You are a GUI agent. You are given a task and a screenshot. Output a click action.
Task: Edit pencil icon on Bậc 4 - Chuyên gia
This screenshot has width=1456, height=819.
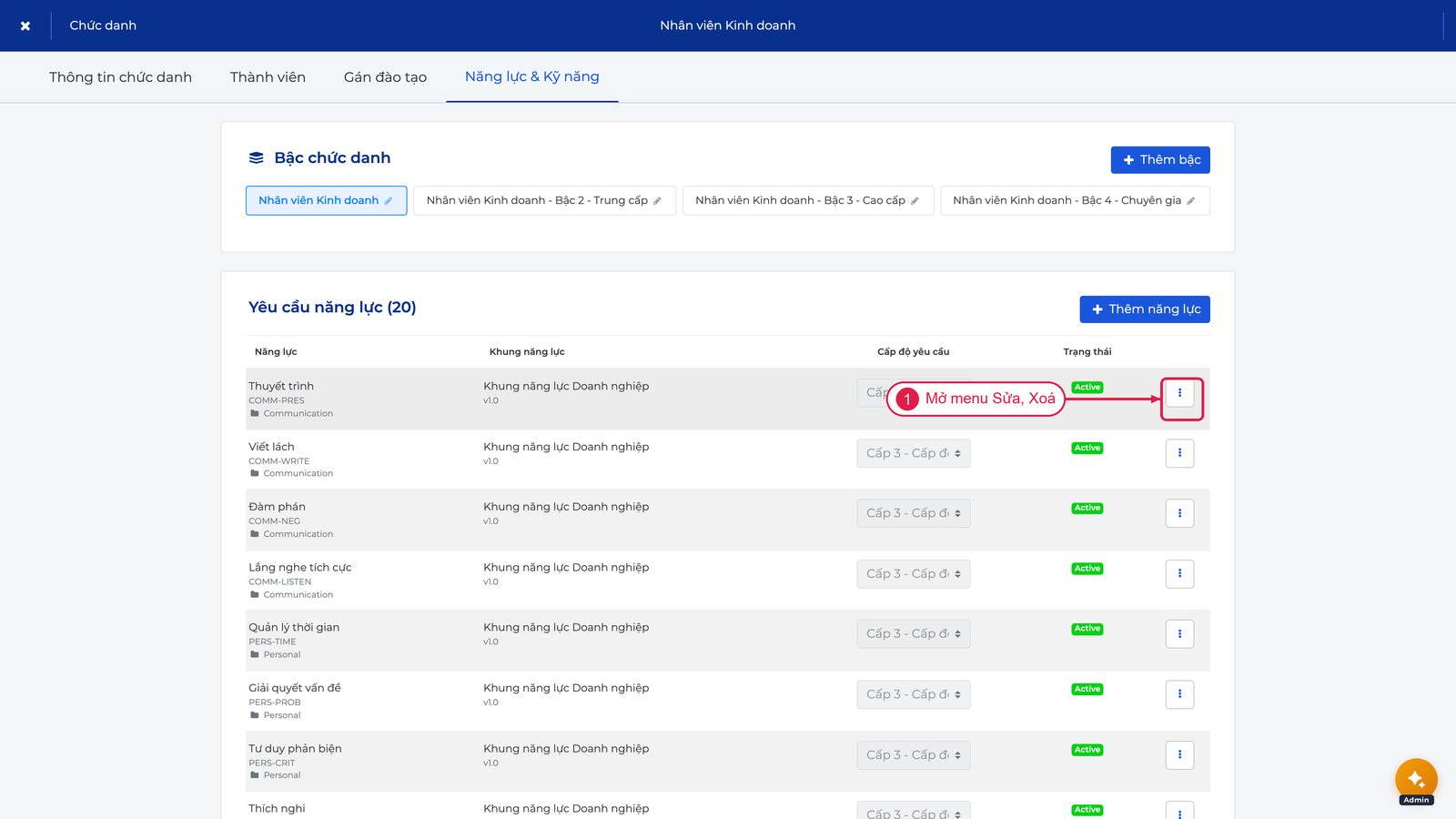click(x=1190, y=201)
